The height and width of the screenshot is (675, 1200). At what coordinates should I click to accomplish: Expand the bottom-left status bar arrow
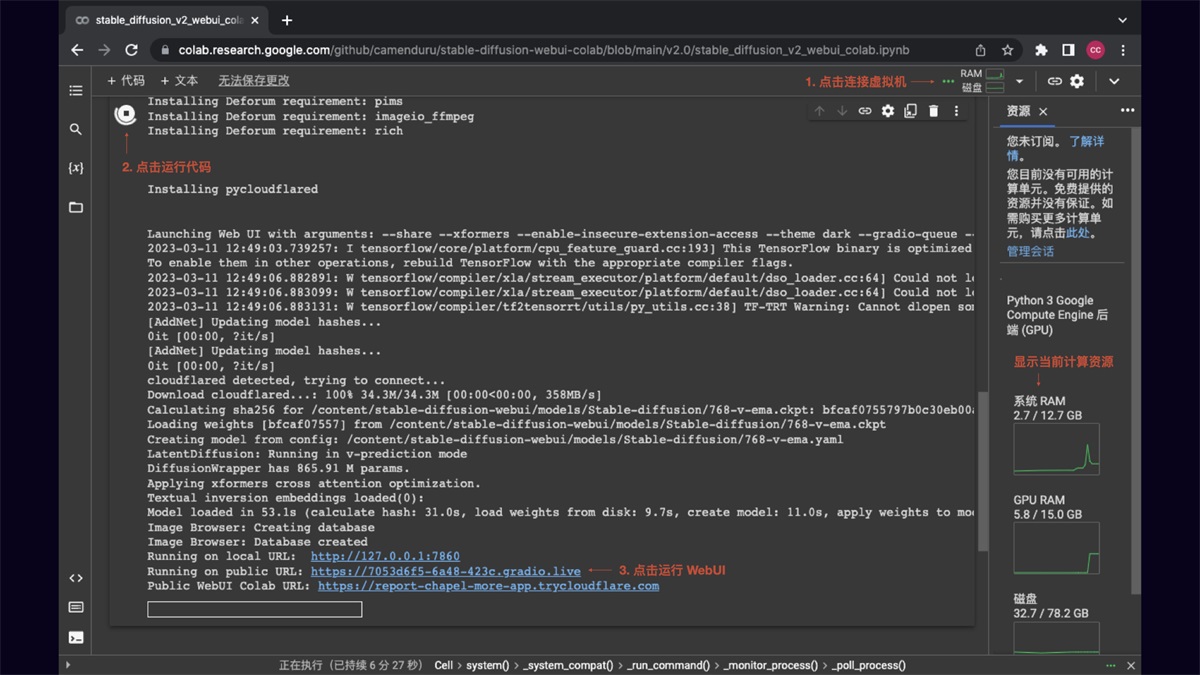click(68, 665)
